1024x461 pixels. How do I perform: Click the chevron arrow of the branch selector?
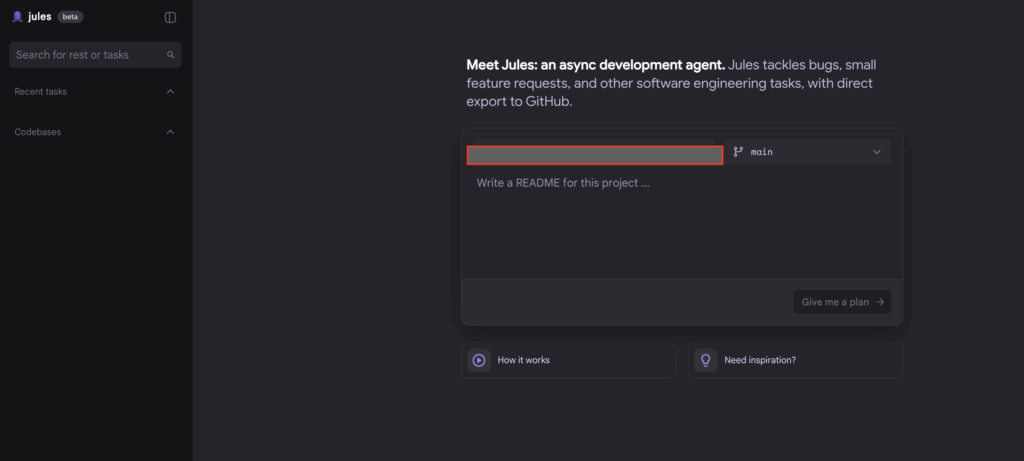(x=877, y=152)
